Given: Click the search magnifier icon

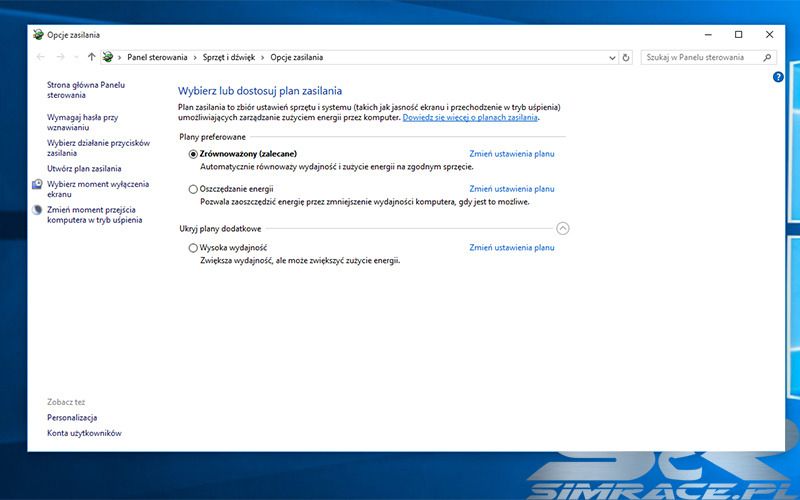Looking at the screenshot, I should (x=766, y=58).
